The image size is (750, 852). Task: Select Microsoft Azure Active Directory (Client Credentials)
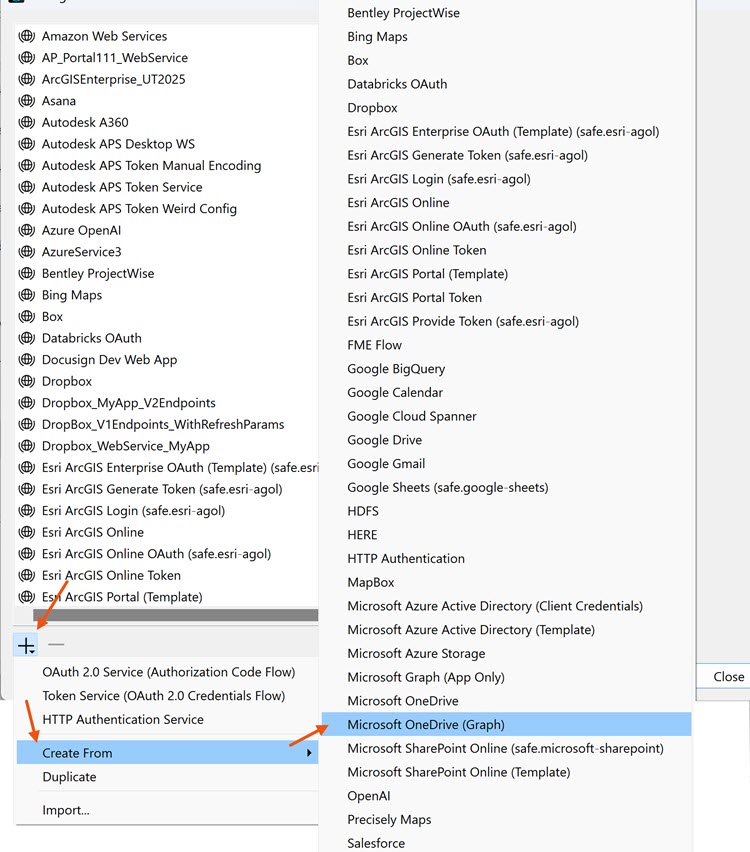pos(495,606)
